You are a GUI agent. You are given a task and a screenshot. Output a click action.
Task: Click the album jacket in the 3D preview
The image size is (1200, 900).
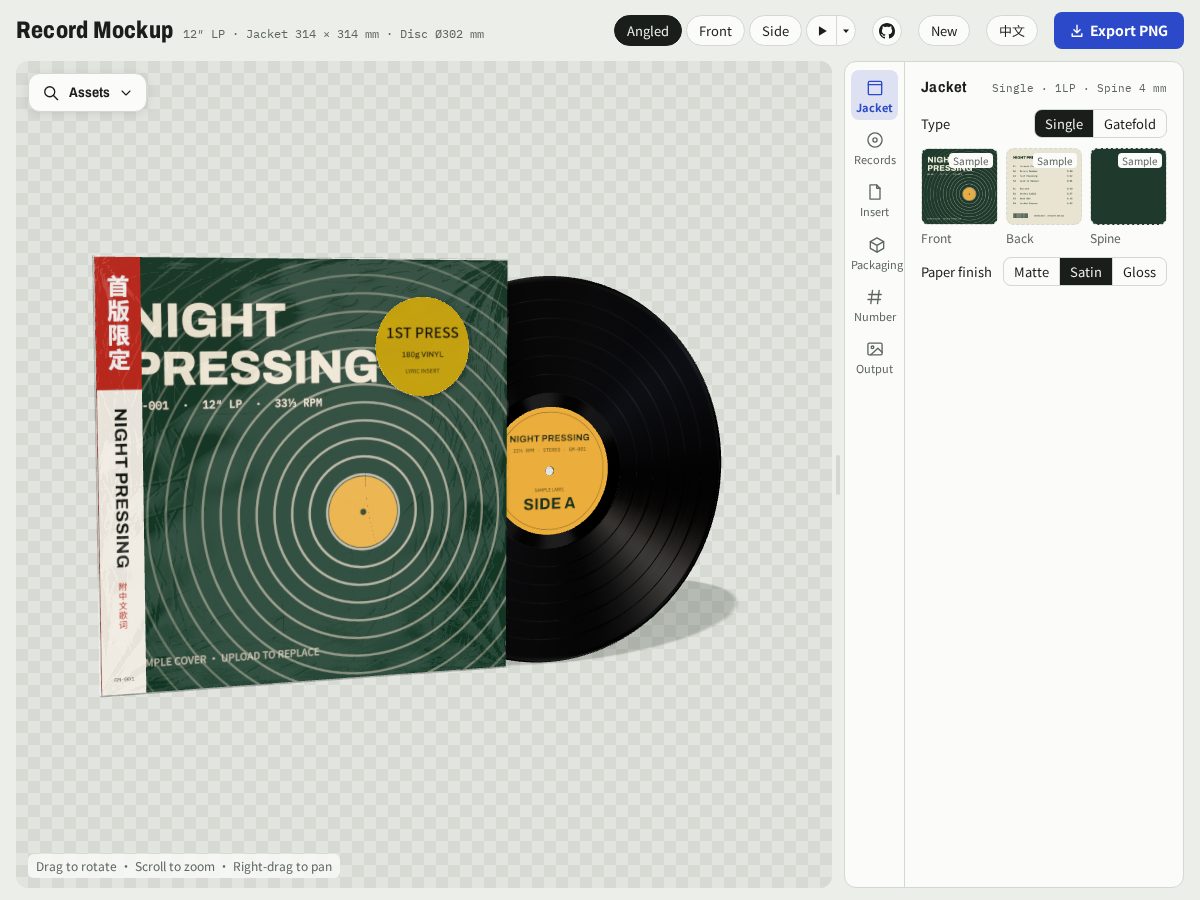coord(300,475)
